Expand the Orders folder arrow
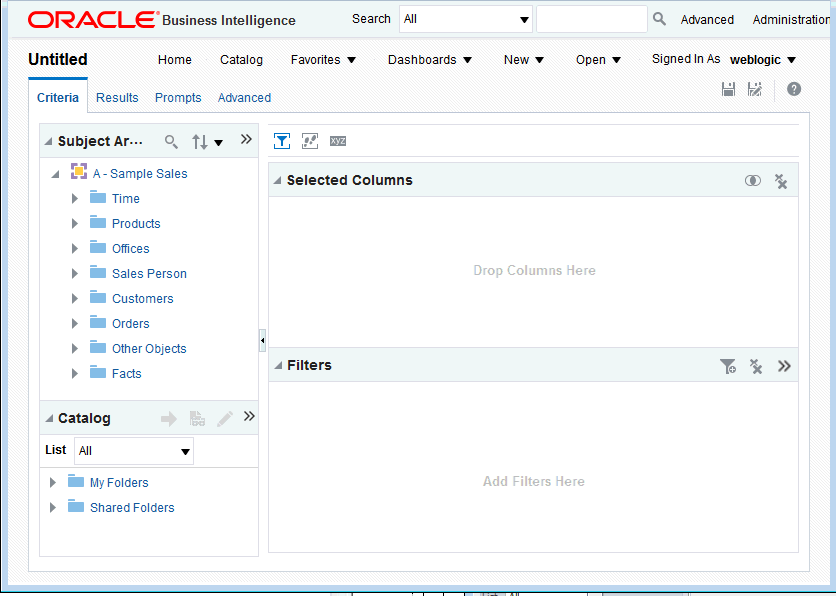This screenshot has height=596, width=836. click(75, 324)
